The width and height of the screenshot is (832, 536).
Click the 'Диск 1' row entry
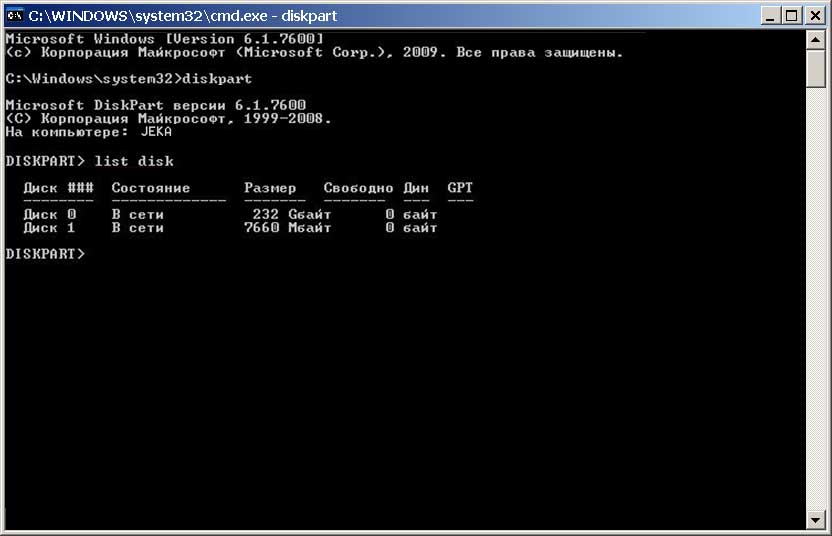(49, 228)
